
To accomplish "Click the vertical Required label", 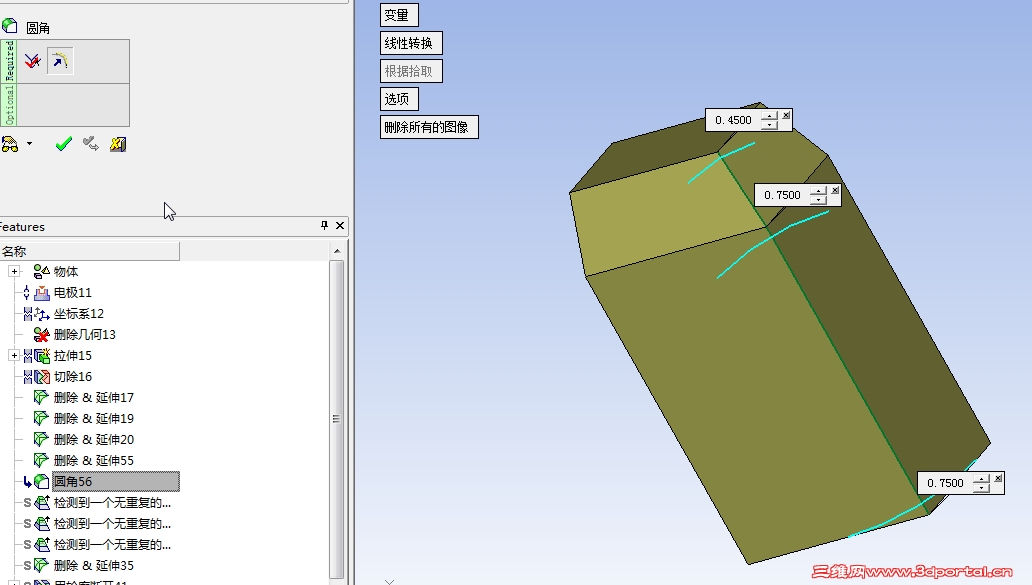I will click(9, 61).
